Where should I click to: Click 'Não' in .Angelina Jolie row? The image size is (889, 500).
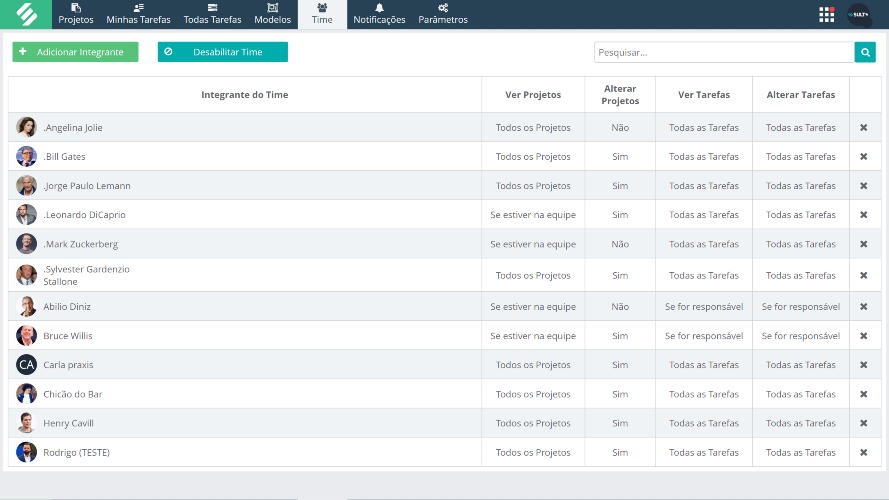[x=620, y=128]
